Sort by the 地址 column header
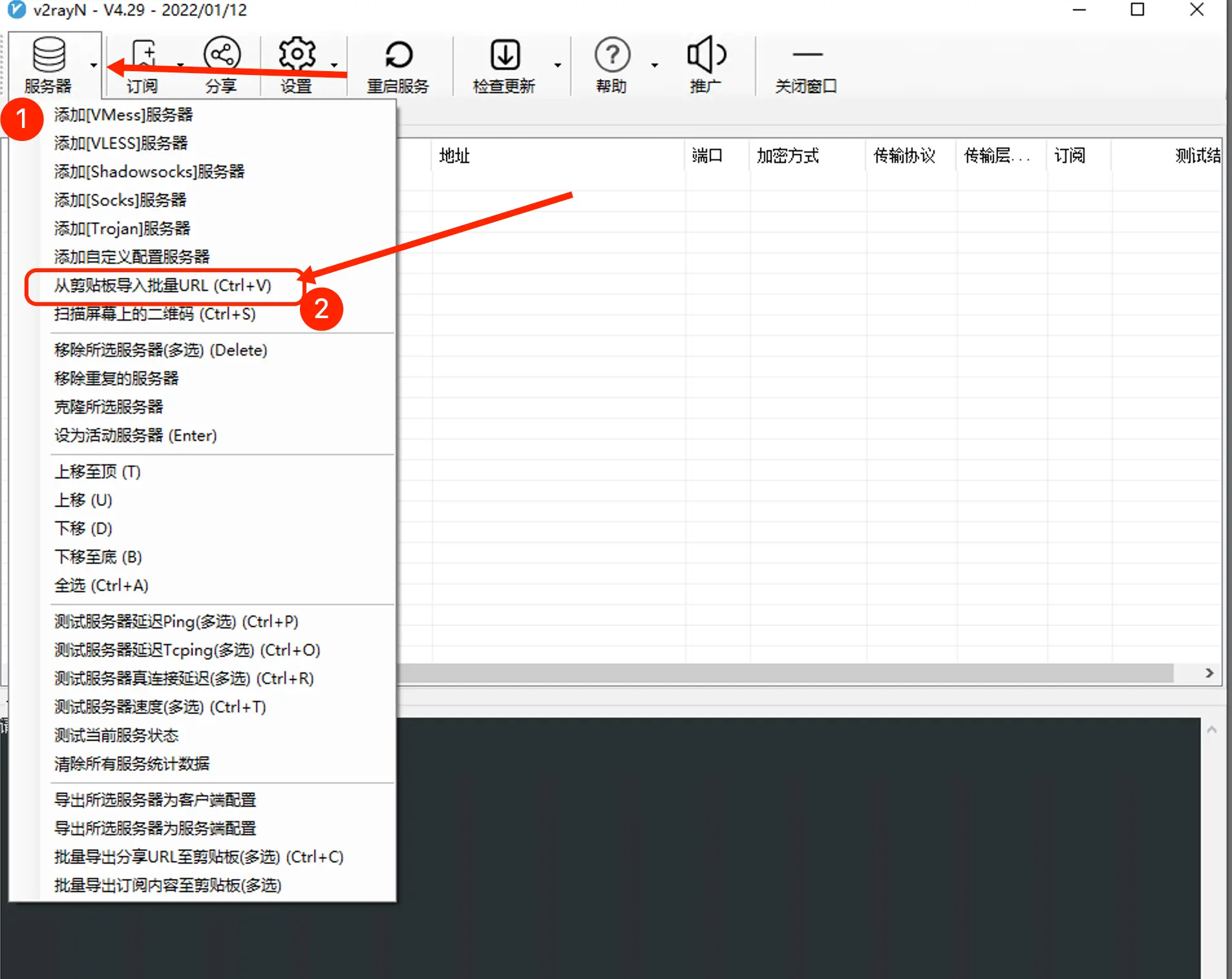 tap(558, 155)
